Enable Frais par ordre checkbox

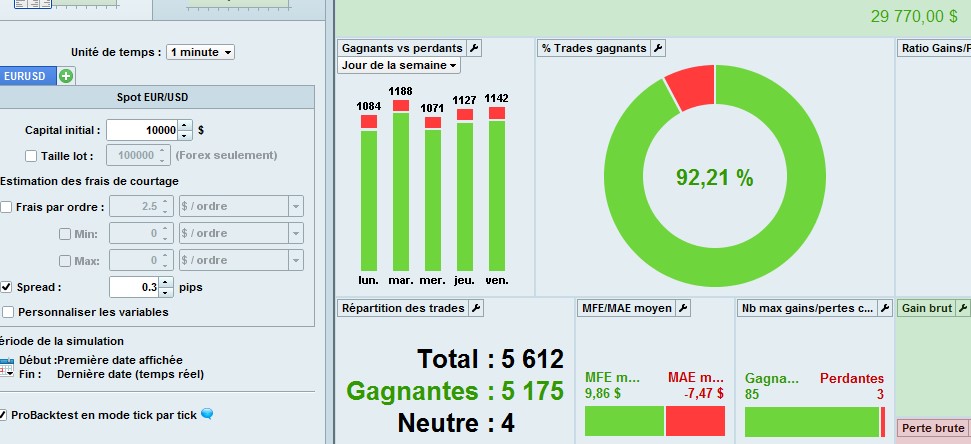click(x=6, y=207)
